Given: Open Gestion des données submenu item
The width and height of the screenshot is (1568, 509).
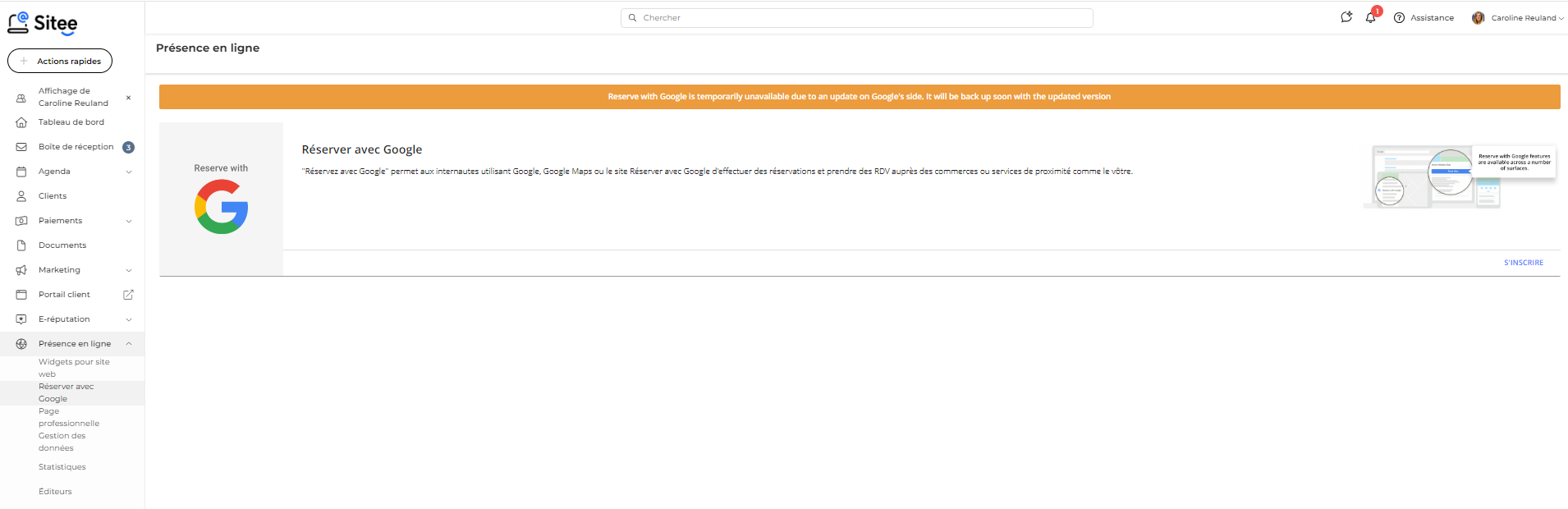Looking at the screenshot, I should point(62,442).
